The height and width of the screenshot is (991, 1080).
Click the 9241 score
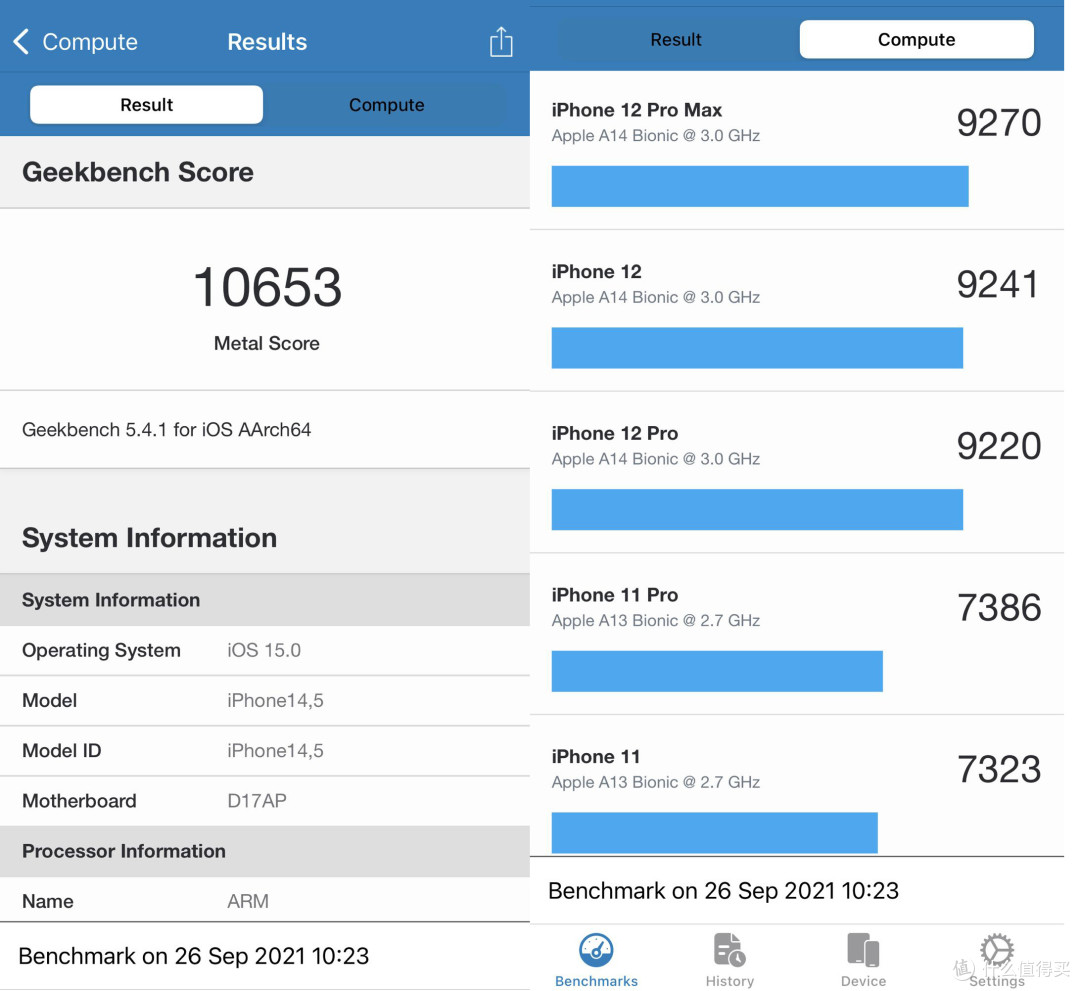coord(997,284)
